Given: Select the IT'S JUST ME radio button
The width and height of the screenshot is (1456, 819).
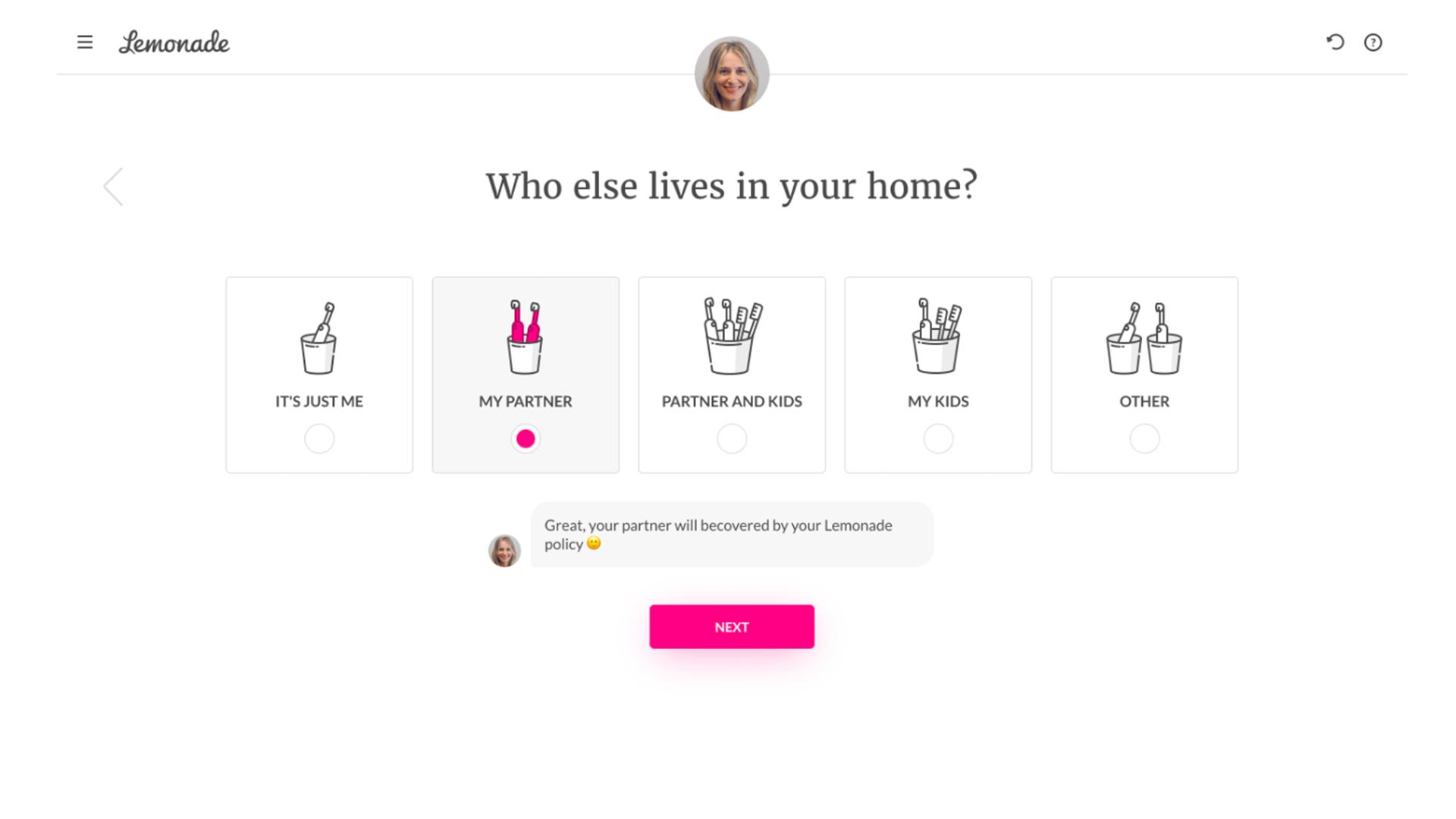Looking at the screenshot, I should pyautogui.click(x=319, y=438).
